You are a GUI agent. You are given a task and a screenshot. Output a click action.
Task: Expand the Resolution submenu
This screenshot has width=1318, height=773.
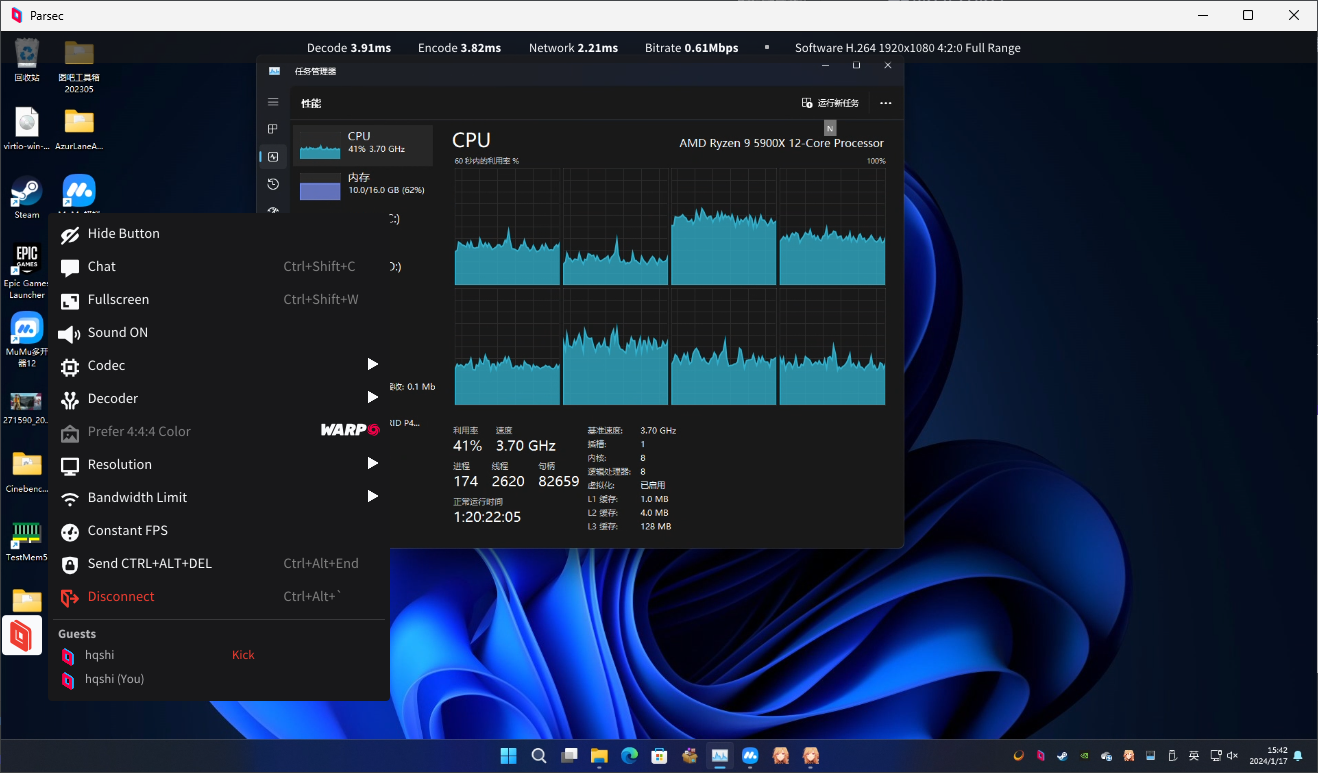pyautogui.click(x=218, y=465)
